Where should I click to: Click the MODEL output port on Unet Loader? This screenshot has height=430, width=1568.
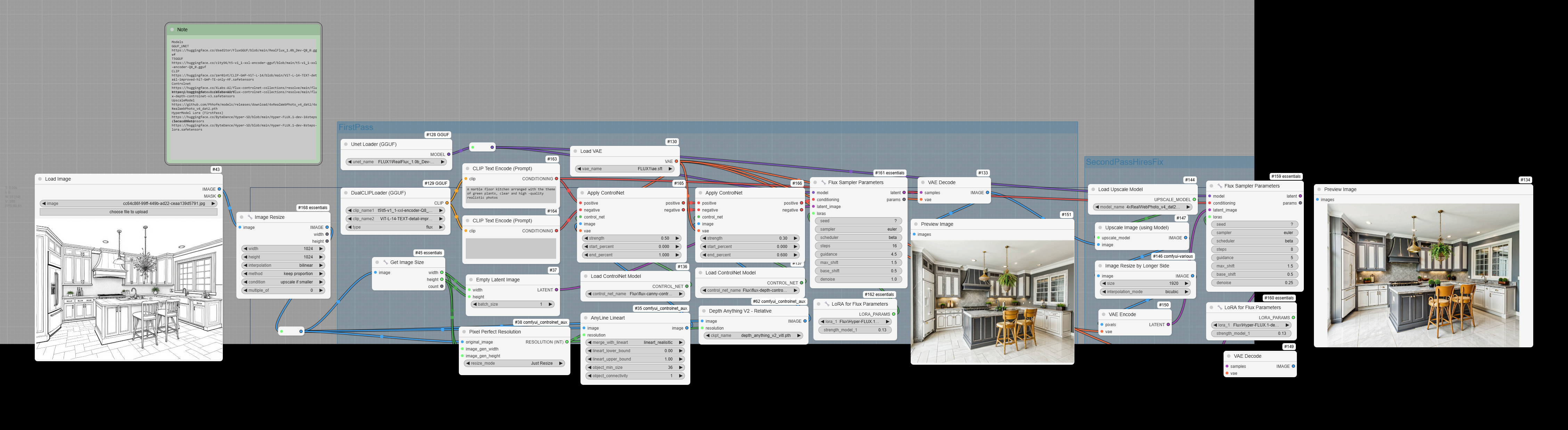pos(449,155)
